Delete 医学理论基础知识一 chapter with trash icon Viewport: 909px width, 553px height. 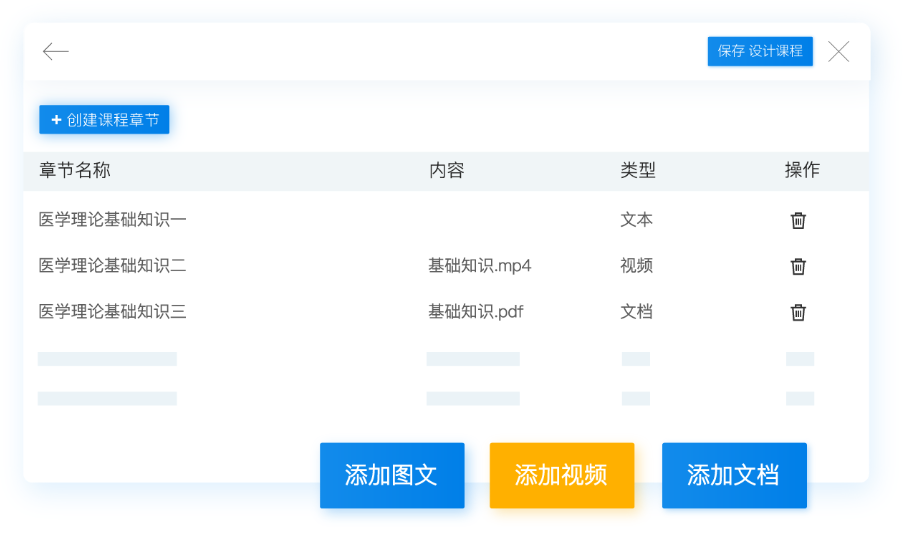(x=798, y=220)
